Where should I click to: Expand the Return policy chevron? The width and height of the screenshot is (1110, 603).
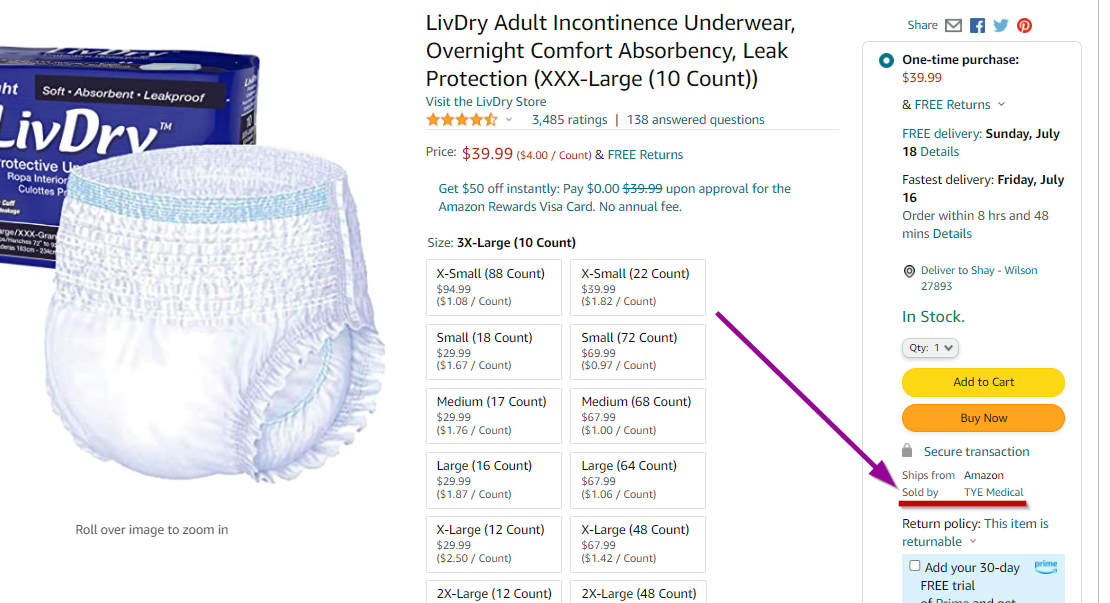click(973, 542)
